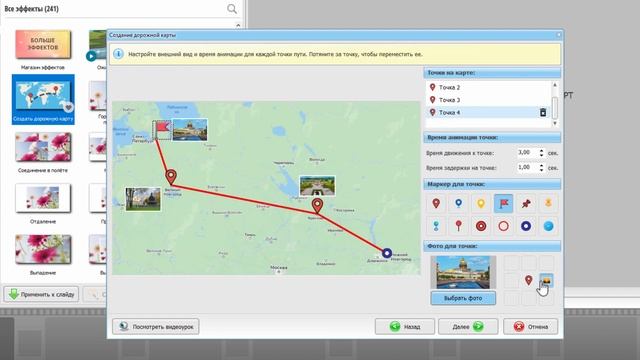Click the red pin at the third route point
This screenshot has width=640, height=360.
point(318,206)
